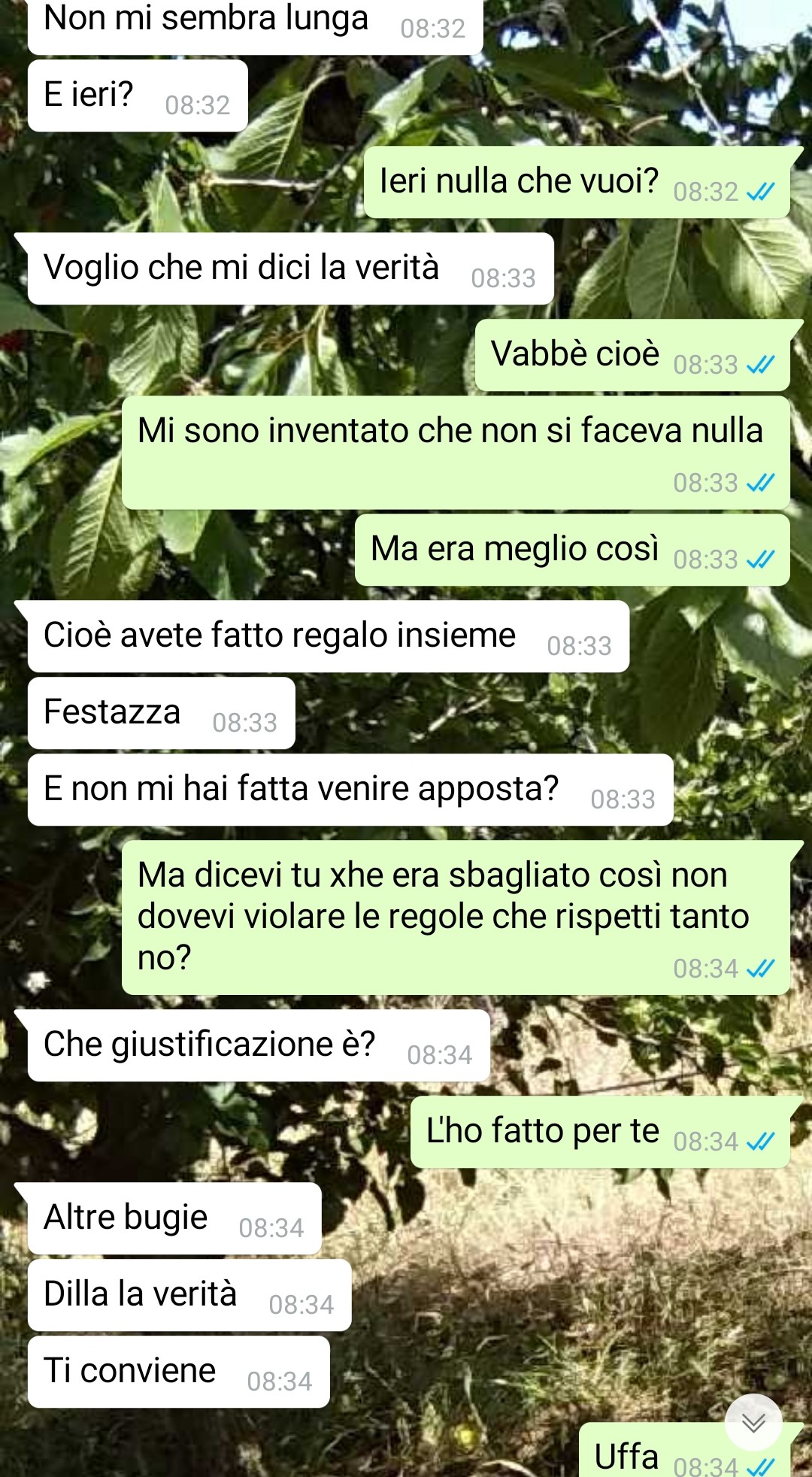
Task: Select the 'Non mi sembra lunga' message
Action: pos(255,23)
